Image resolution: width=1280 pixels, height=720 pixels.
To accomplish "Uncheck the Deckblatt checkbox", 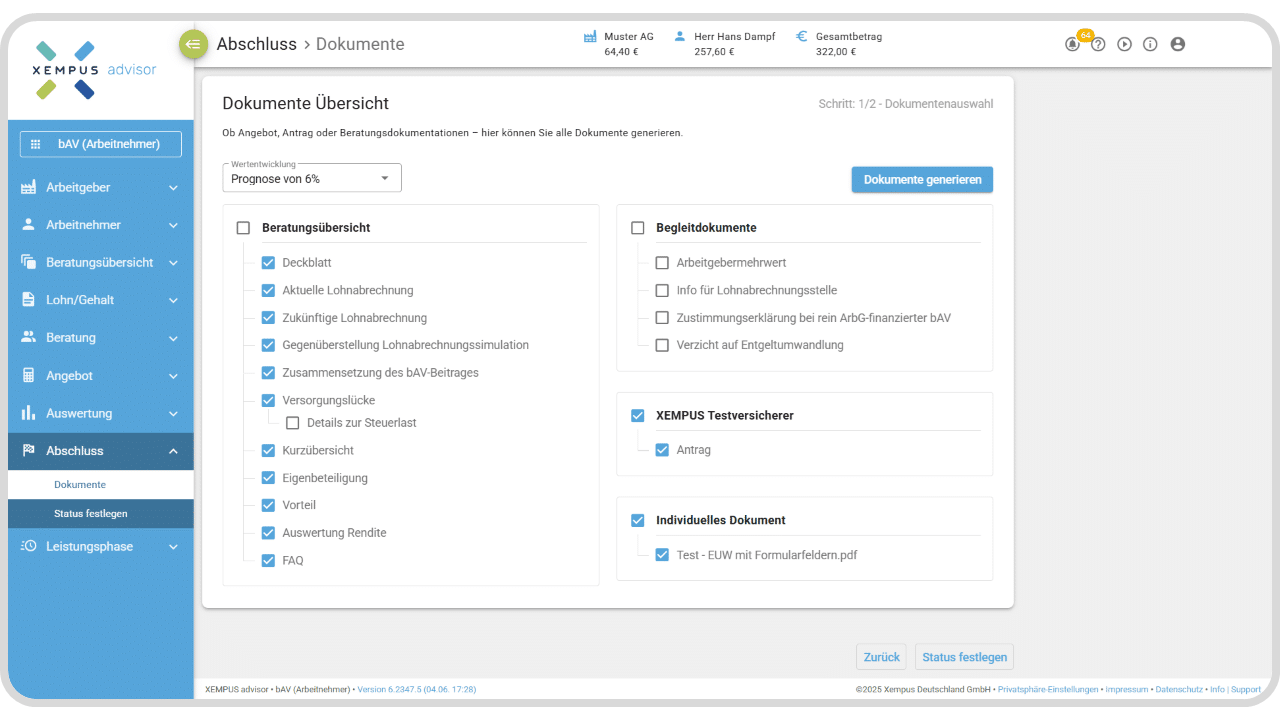I will (268, 263).
